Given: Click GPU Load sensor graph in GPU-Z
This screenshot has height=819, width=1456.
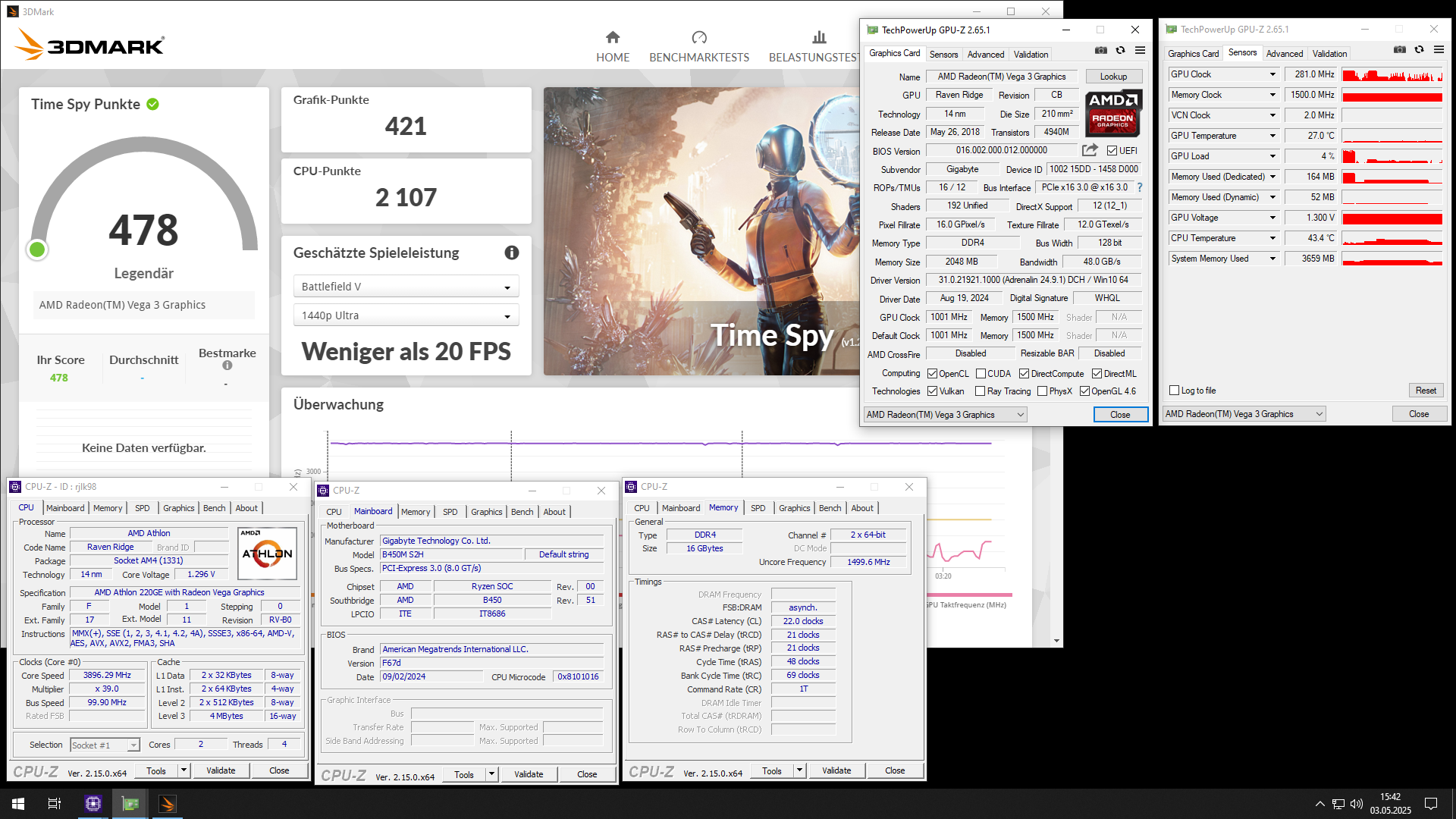Looking at the screenshot, I should [x=1392, y=156].
